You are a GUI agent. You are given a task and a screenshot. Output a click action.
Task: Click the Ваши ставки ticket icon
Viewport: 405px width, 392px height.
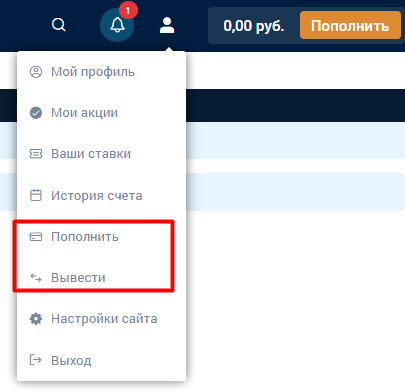tap(36, 154)
